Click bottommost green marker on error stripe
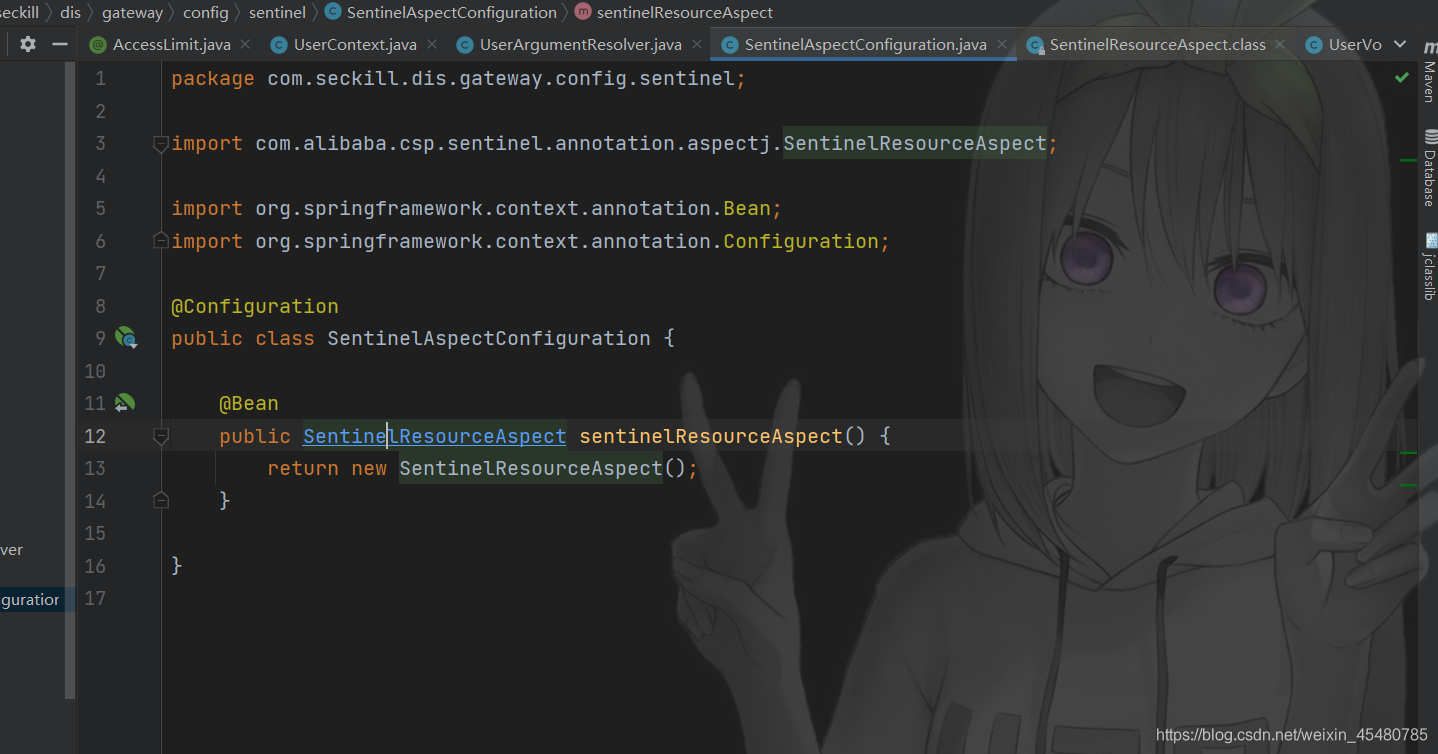The height and width of the screenshot is (754, 1438). [1408, 485]
